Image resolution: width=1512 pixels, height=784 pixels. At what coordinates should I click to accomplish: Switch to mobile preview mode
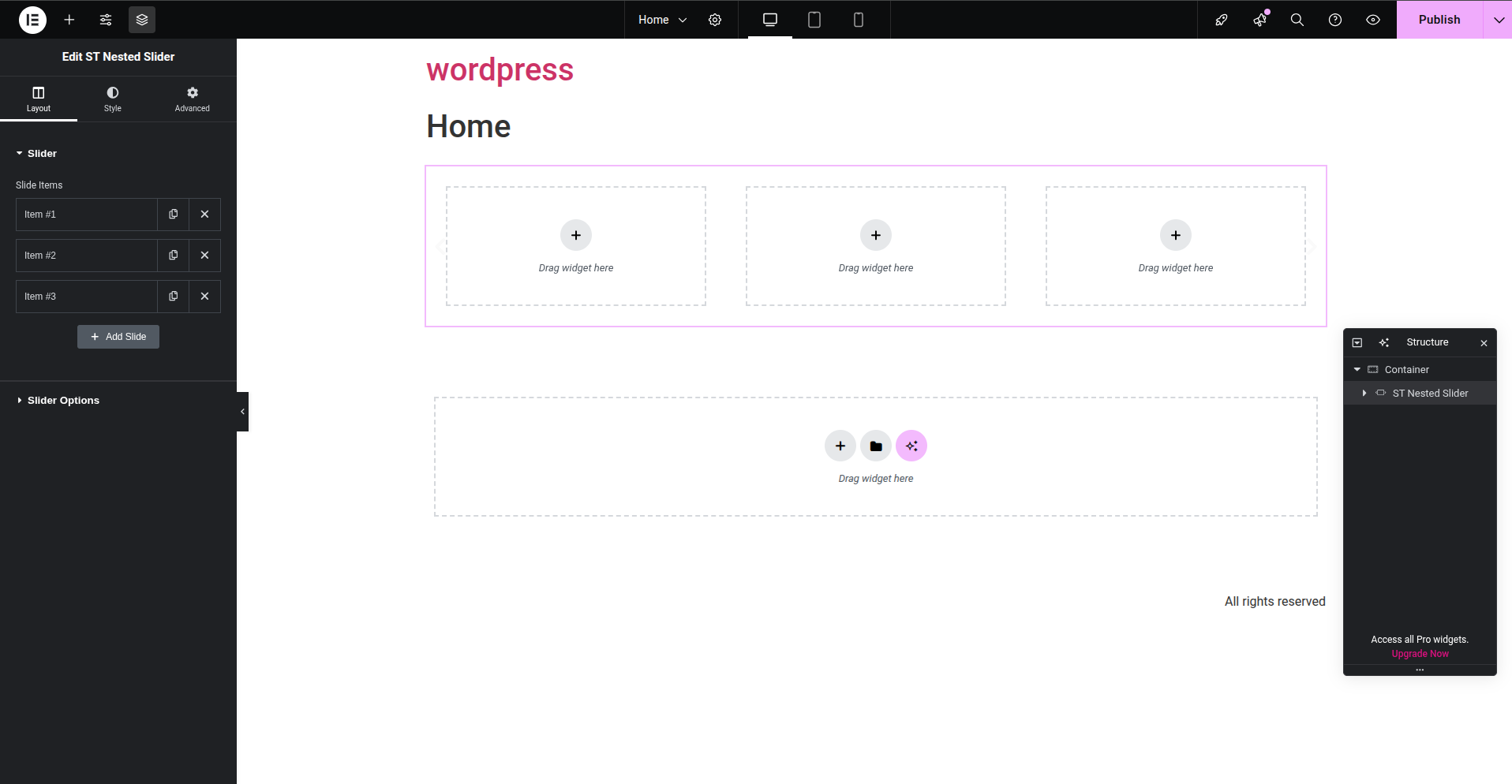coord(859,20)
